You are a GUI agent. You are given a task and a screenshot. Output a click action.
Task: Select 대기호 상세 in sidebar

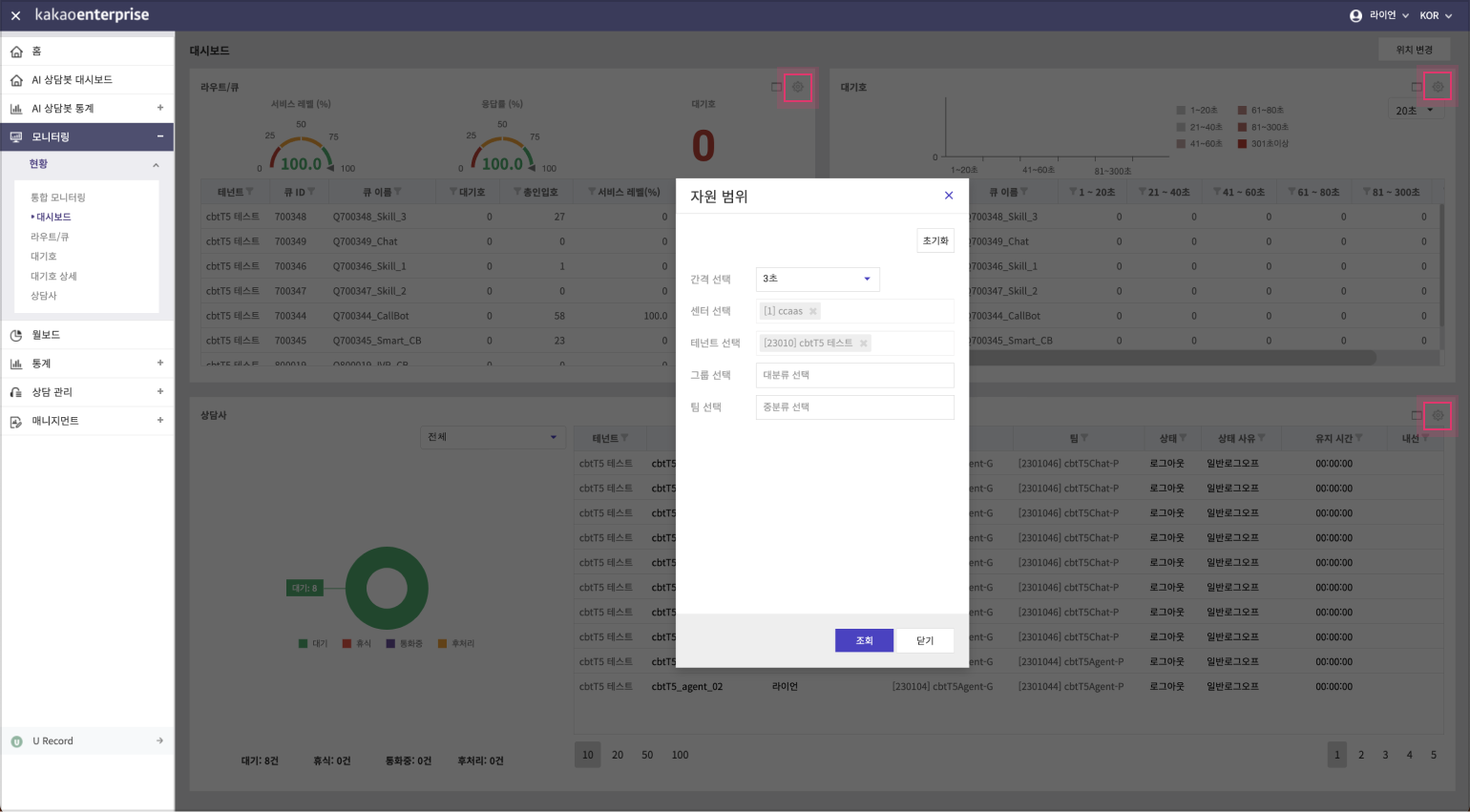pyautogui.click(x=53, y=276)
